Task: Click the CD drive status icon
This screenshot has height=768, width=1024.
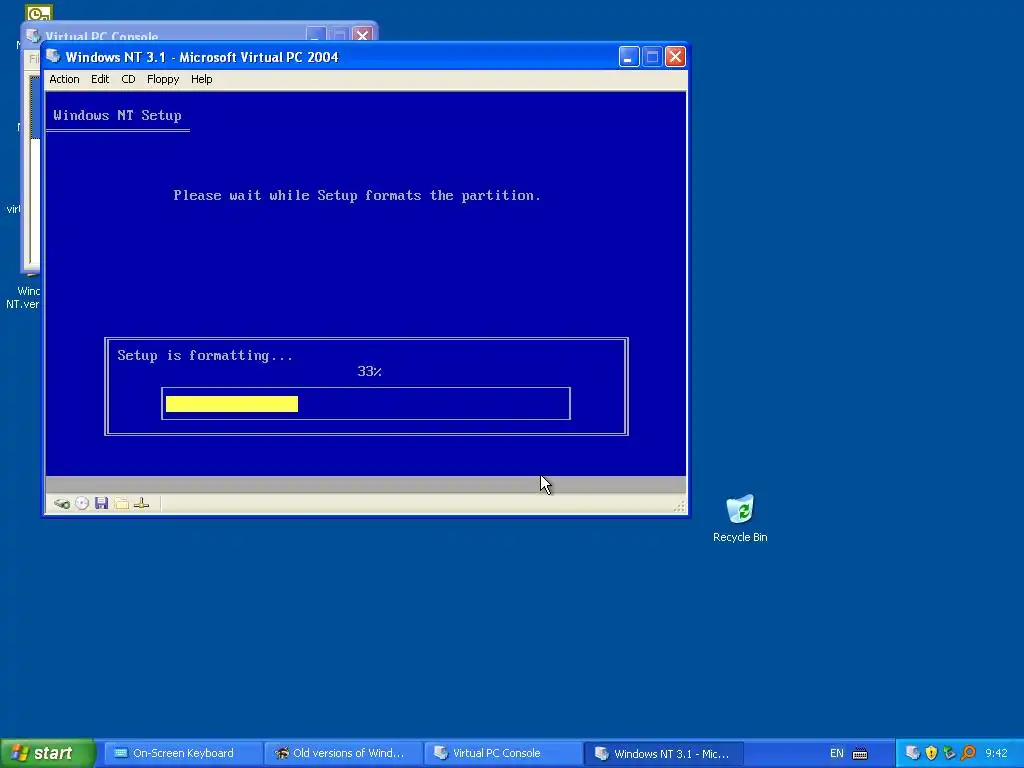Action: [82, 504]
